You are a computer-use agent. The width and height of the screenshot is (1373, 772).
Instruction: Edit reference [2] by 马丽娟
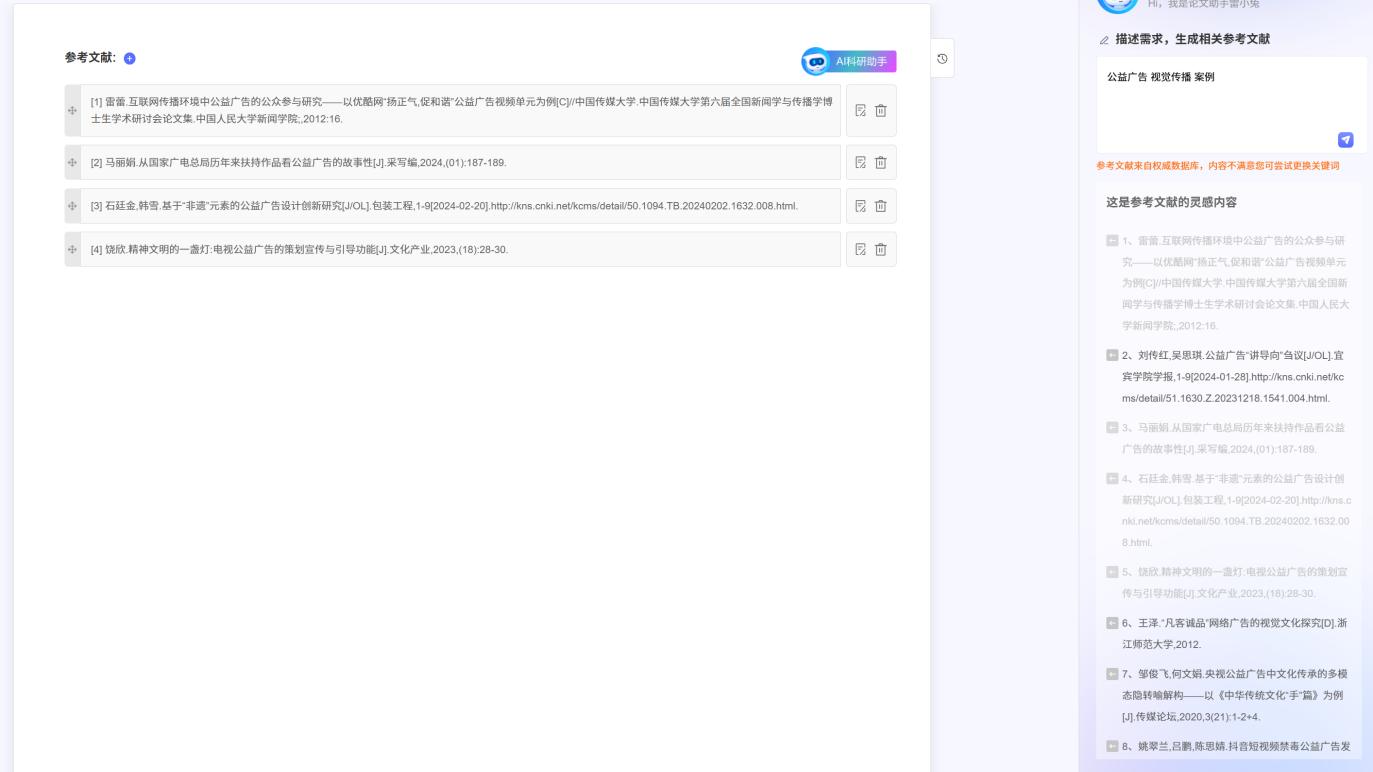860,162
